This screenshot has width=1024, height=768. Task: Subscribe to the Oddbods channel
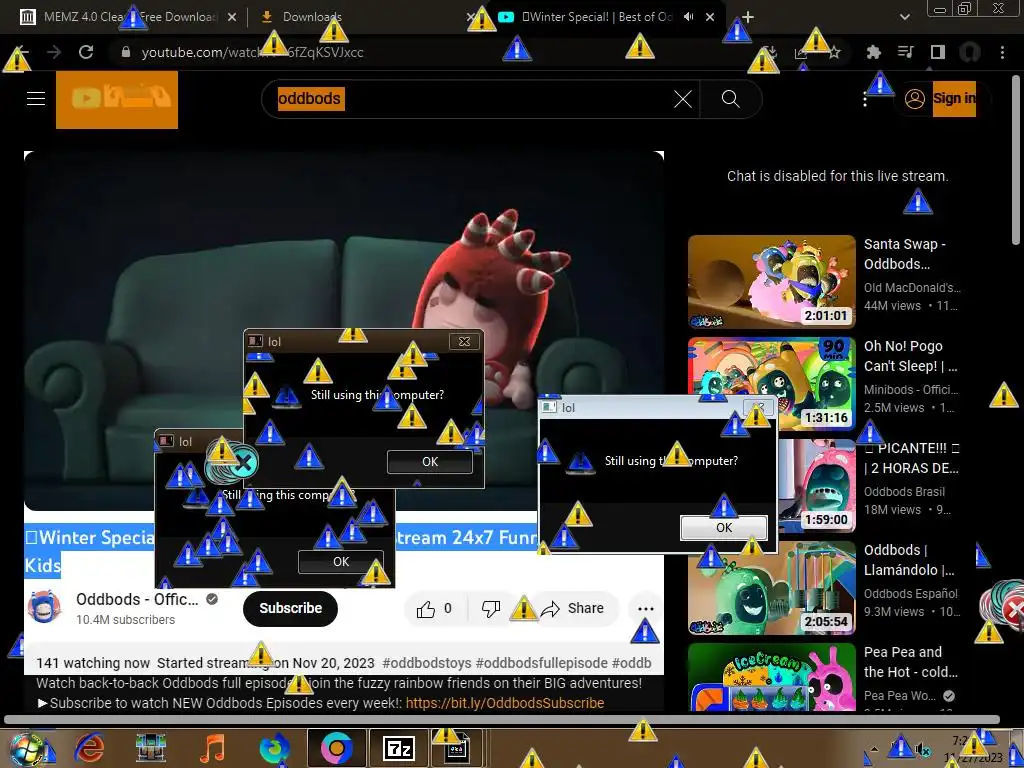point(291,608)
